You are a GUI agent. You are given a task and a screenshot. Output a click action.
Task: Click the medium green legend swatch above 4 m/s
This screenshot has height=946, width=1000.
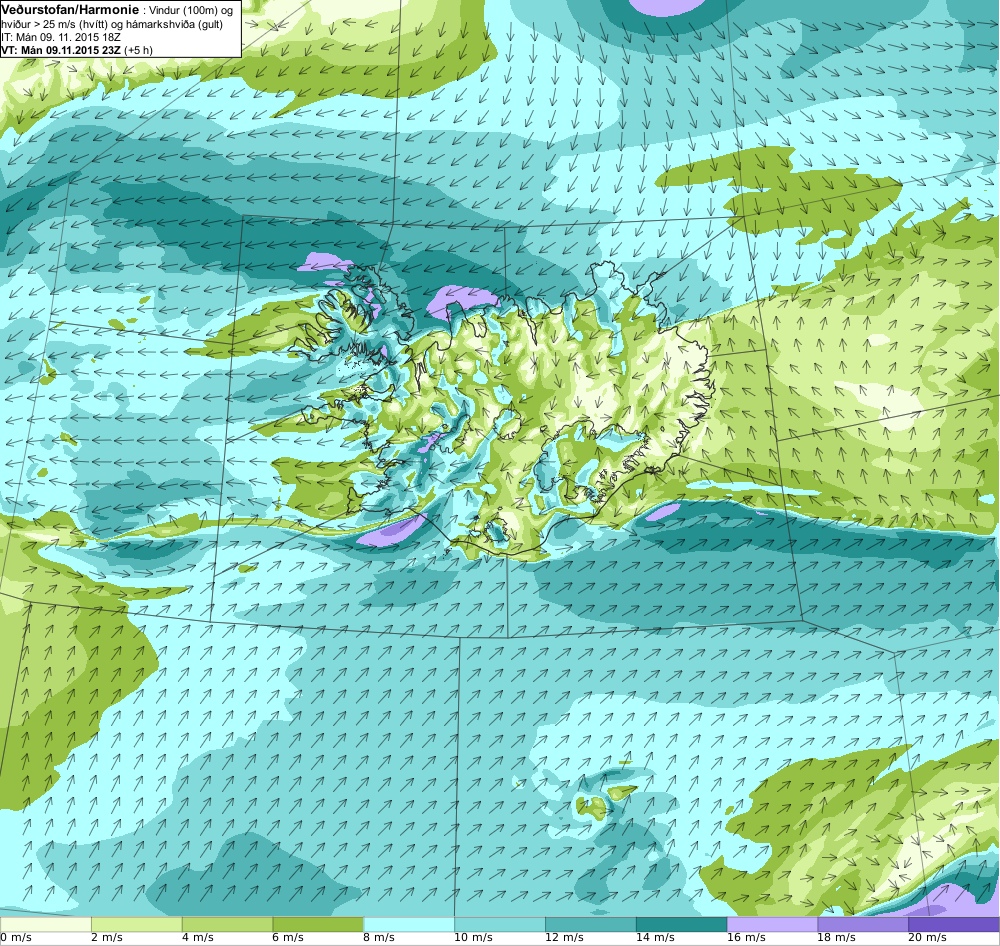(x=227, y=924)
